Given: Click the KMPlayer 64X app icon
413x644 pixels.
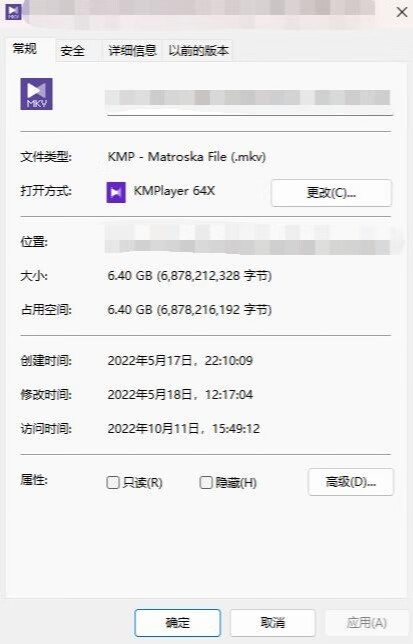Looking at the screenshot, I should coord(116,192).
